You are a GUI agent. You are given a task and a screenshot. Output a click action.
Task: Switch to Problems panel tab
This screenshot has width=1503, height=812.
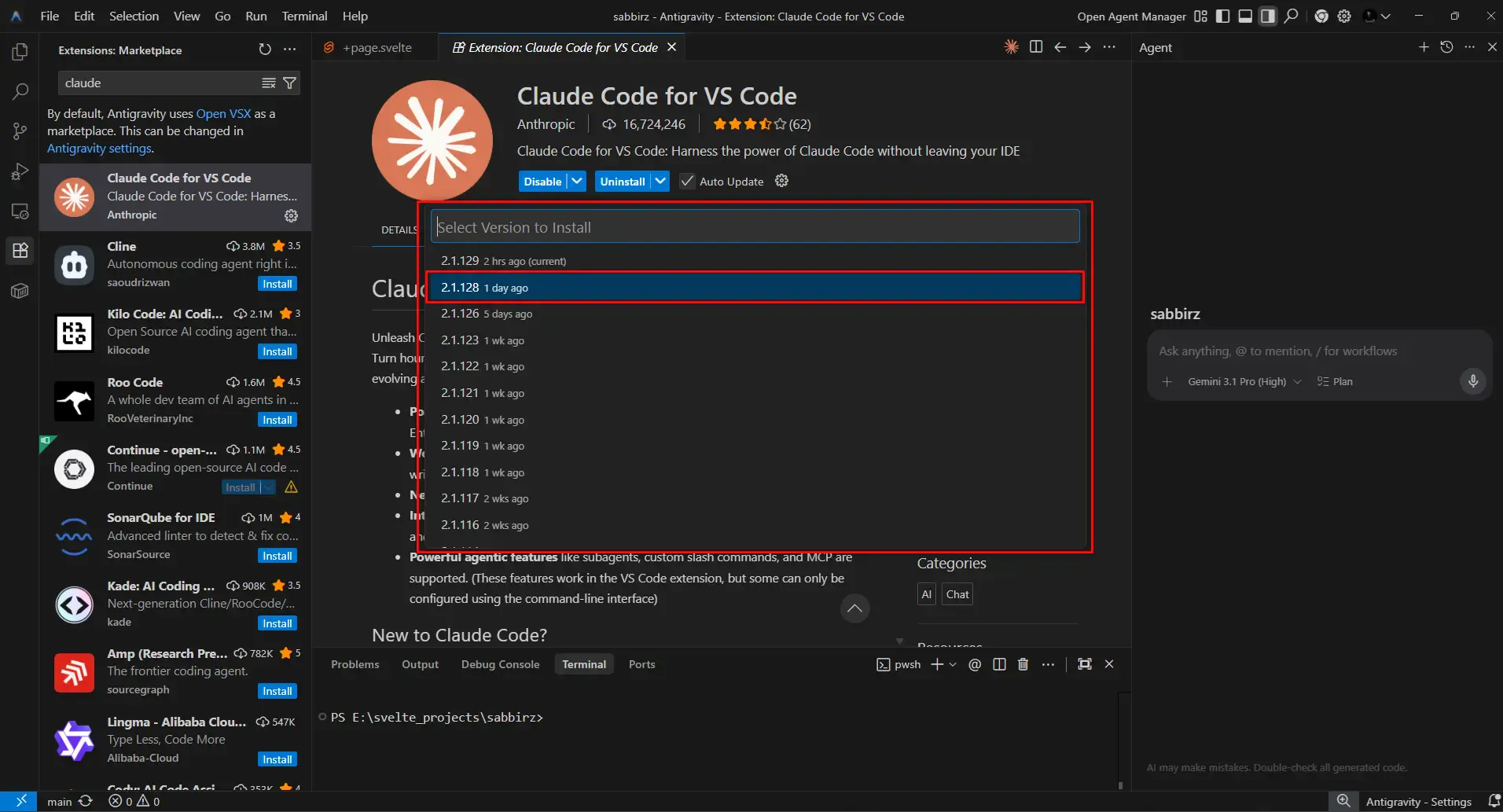355,664
